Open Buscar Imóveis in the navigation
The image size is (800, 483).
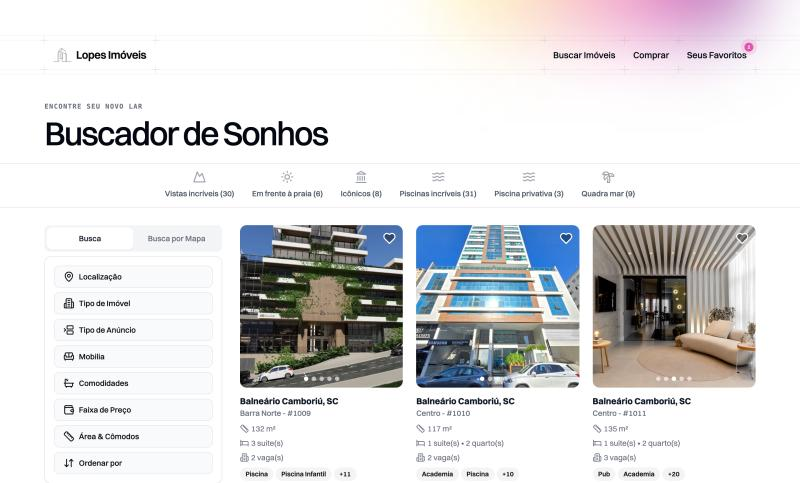click(584, 55)
